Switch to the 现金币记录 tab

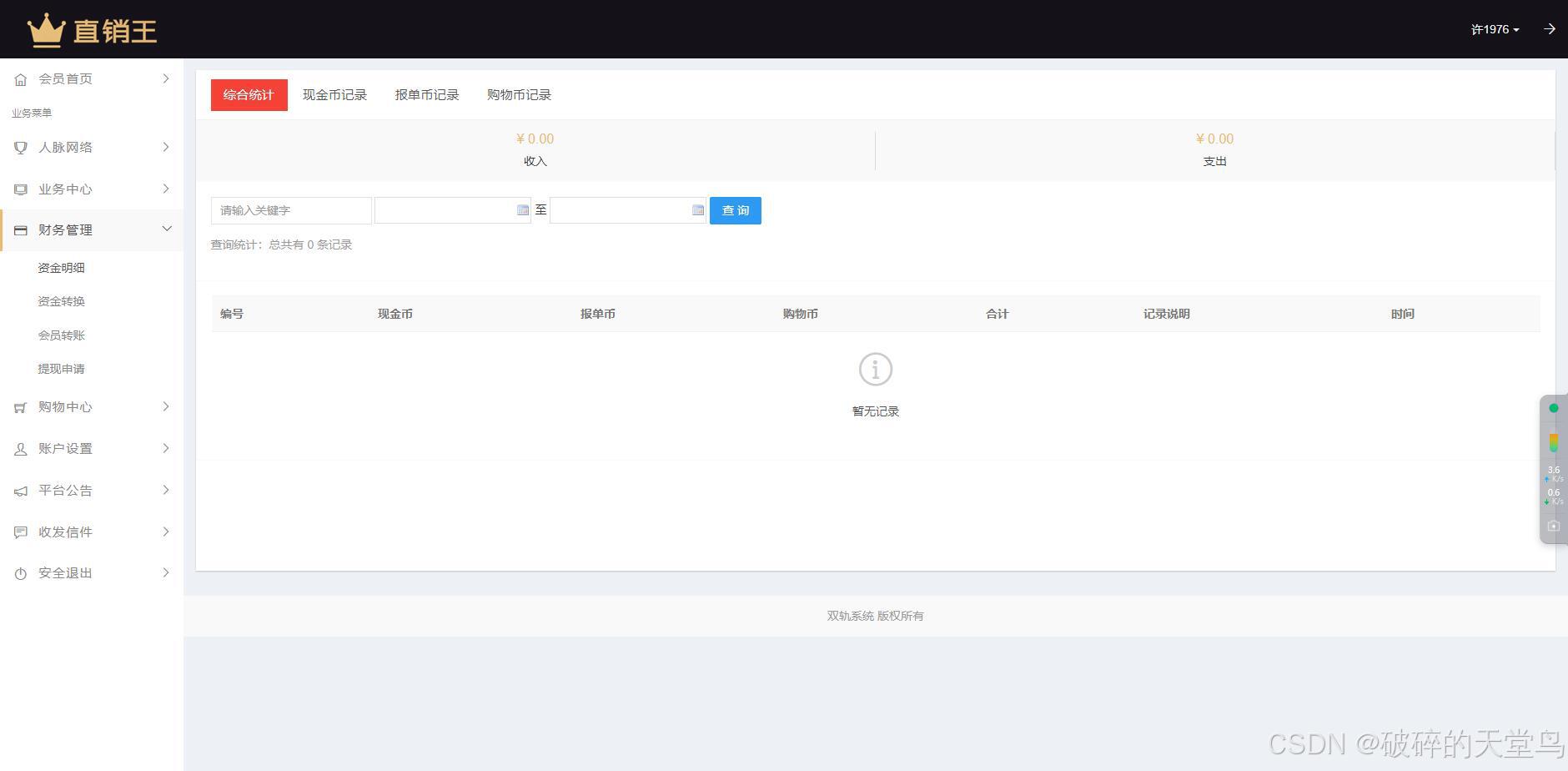pos(334,95)
